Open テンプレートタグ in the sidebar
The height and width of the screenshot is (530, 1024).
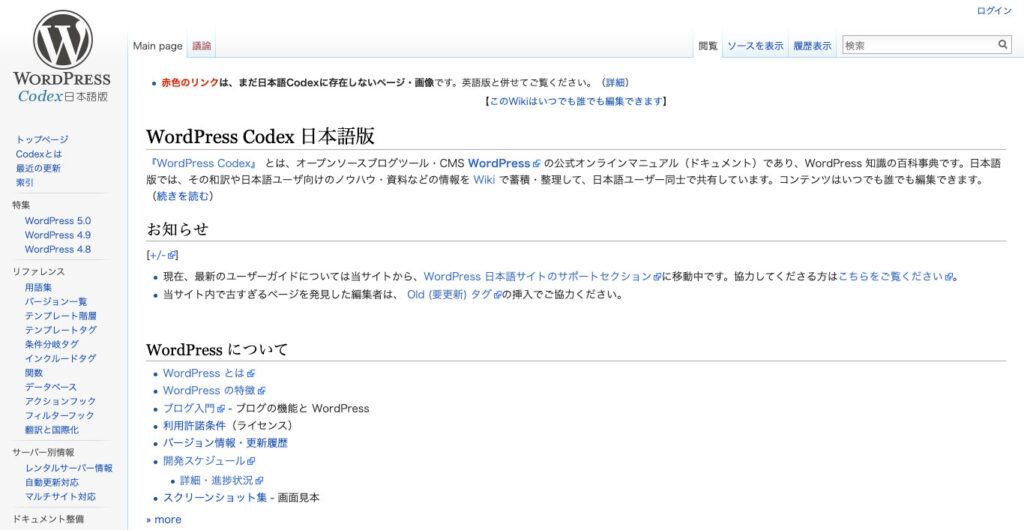pos(61,330)
